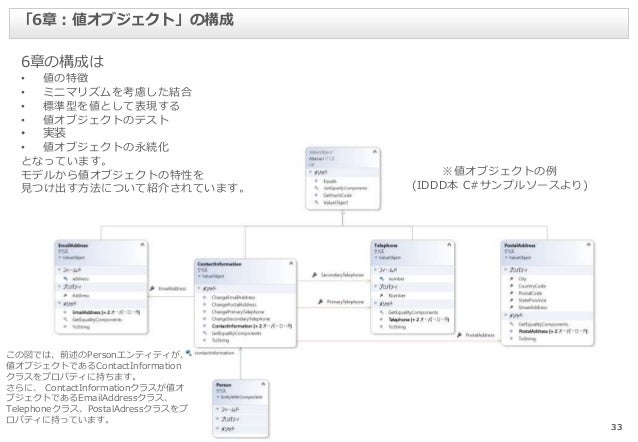This screenshot has width=638, height=442.
Task: Click the bullet 値オブジェクトの永続化
Action: [x=106, y=147]
